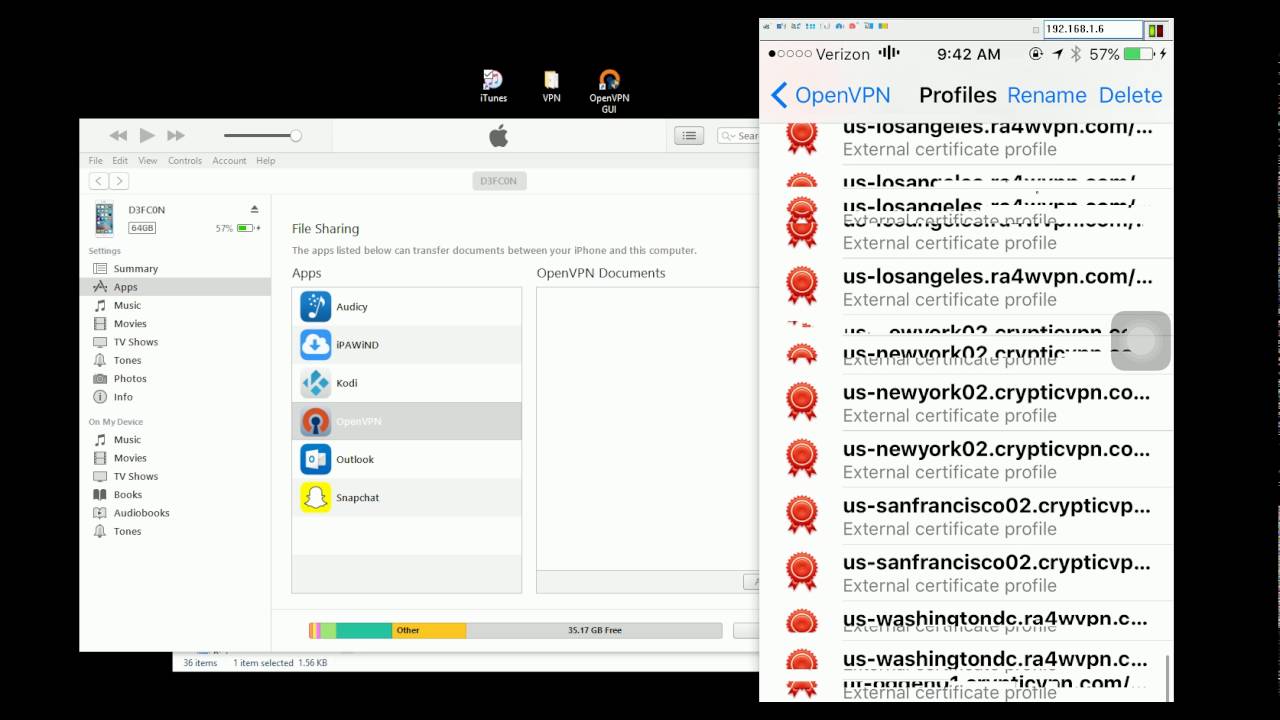The height and width of the screenshot is (720, 1280).
Task: Click the iPhone device icon in sidebar
Action: [104, 218]
